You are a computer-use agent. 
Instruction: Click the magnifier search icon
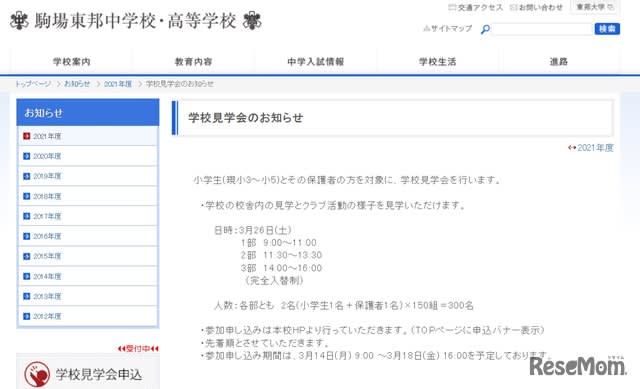(485, 29)
